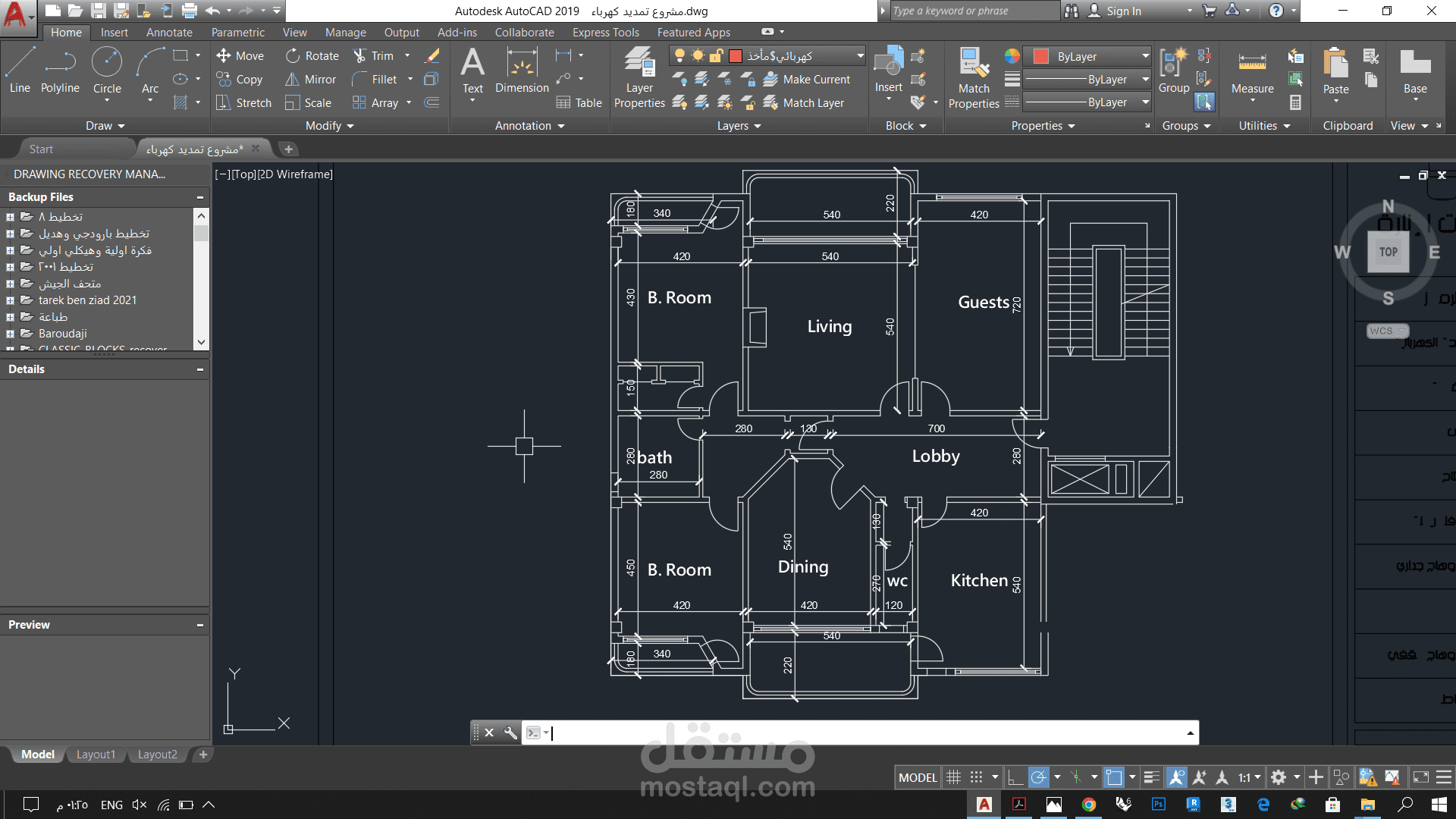Click the red ByLayer color swatch
Screen dimensions: 1456x819
point(1041,56)
